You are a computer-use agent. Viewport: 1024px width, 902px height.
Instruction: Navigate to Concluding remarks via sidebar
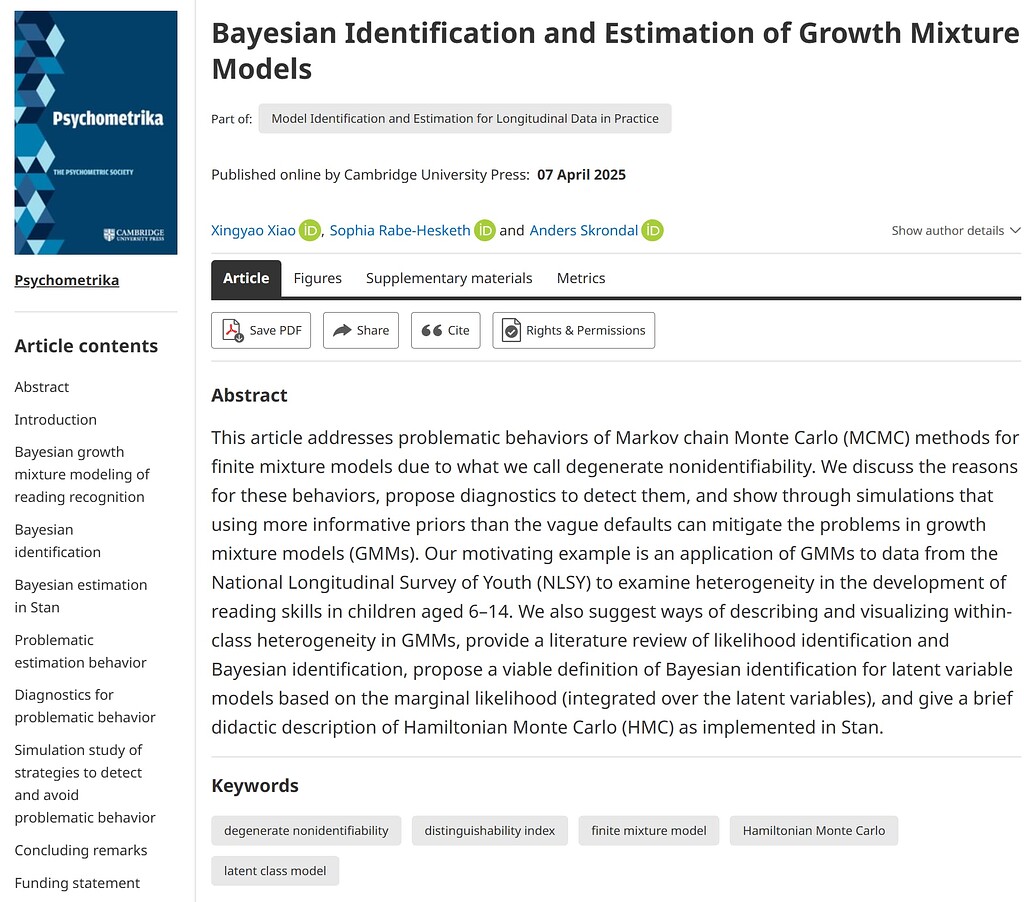point(80,850)
